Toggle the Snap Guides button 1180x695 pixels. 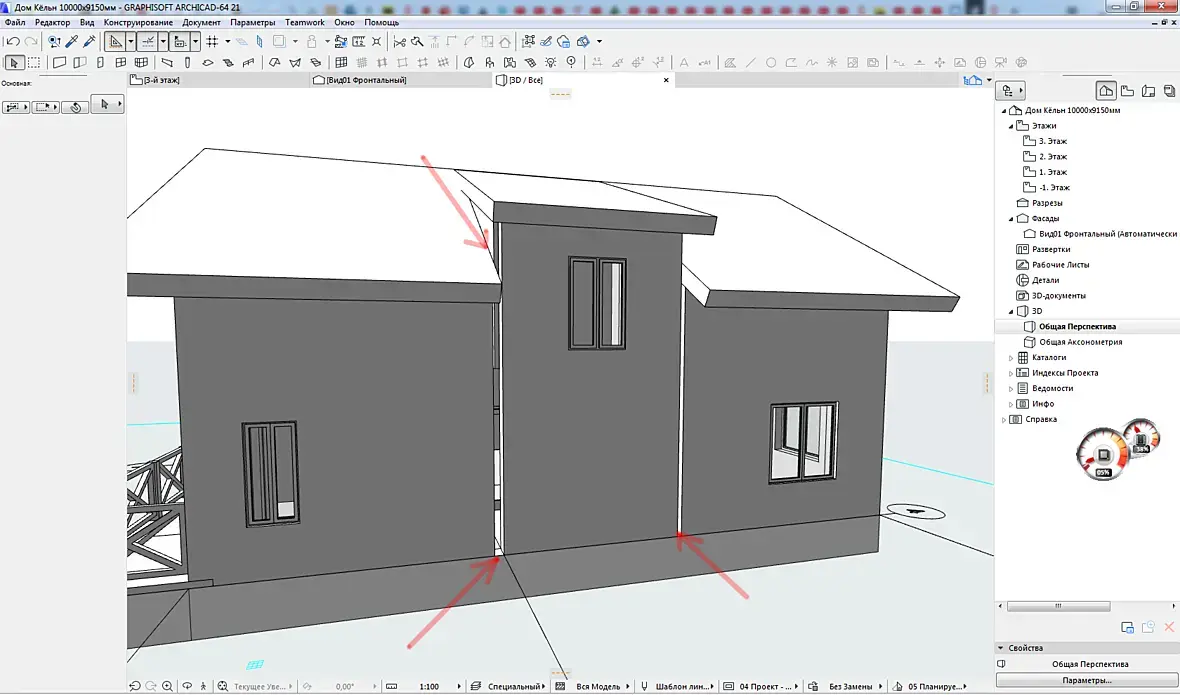pyautogui.click(x=148, y=41)
